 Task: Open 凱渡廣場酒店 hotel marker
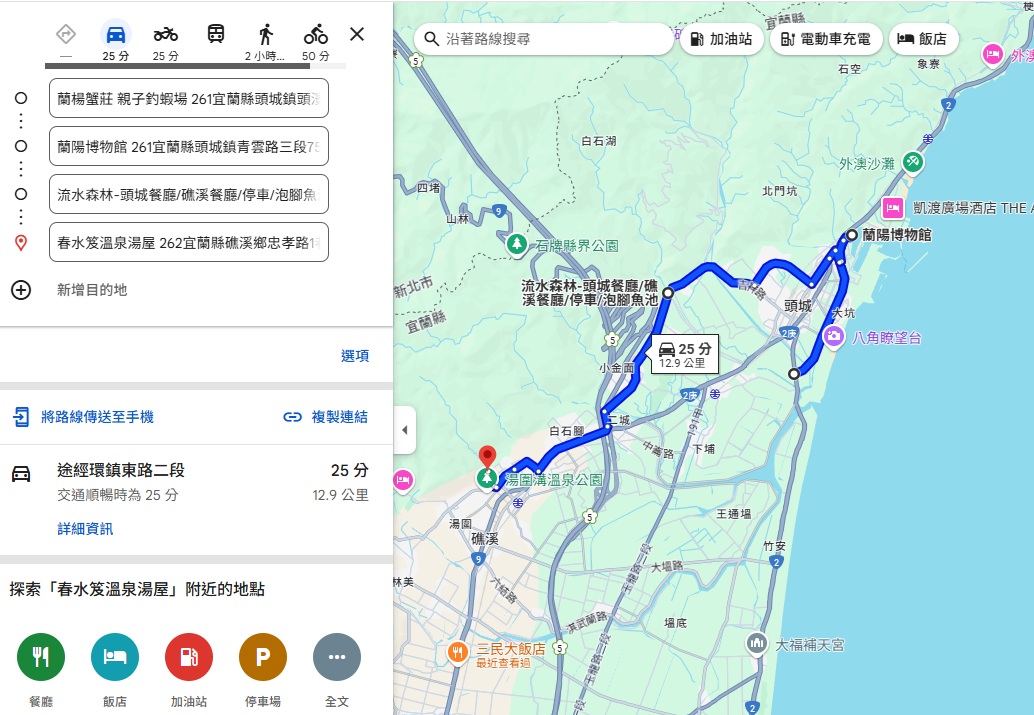pos(893,208)
